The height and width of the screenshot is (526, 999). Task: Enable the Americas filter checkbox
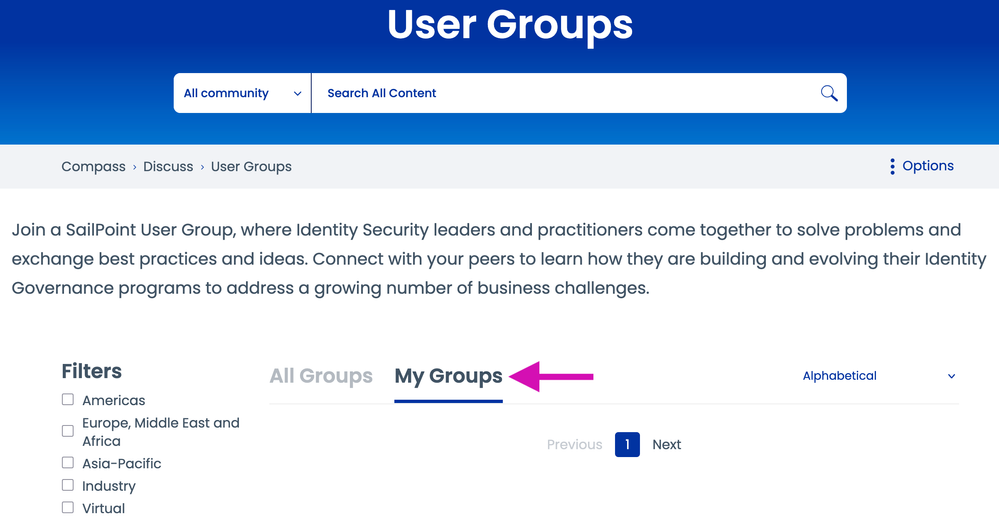68,400
